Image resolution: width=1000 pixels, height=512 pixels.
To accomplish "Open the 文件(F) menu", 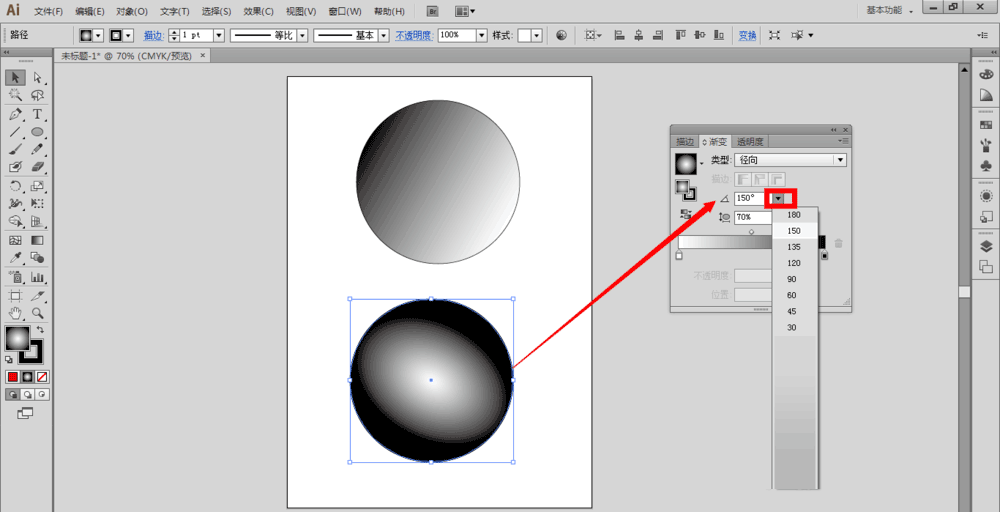I will click(x=48, y=11).
